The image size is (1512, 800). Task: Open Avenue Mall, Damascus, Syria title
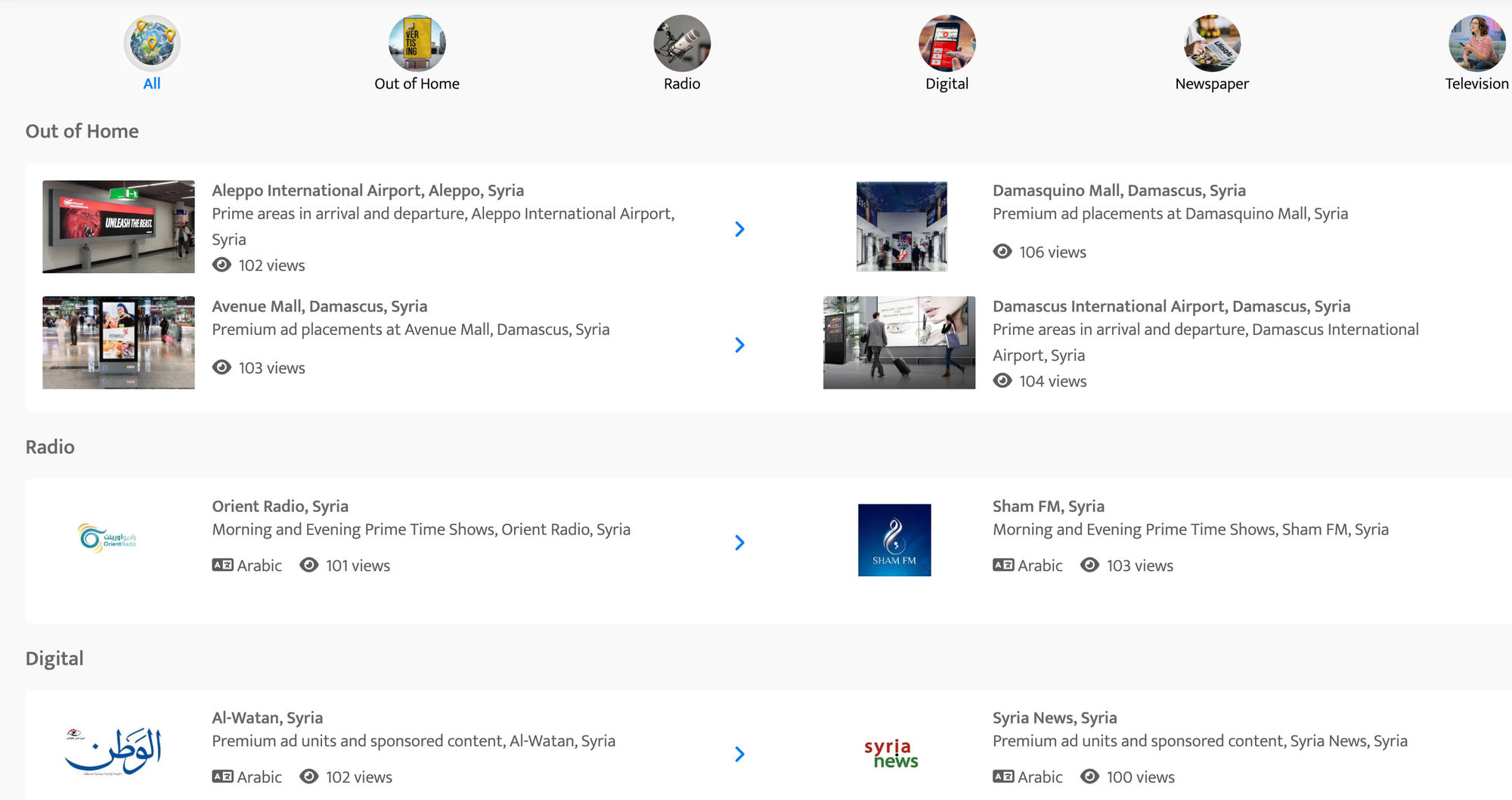[319, 306]
